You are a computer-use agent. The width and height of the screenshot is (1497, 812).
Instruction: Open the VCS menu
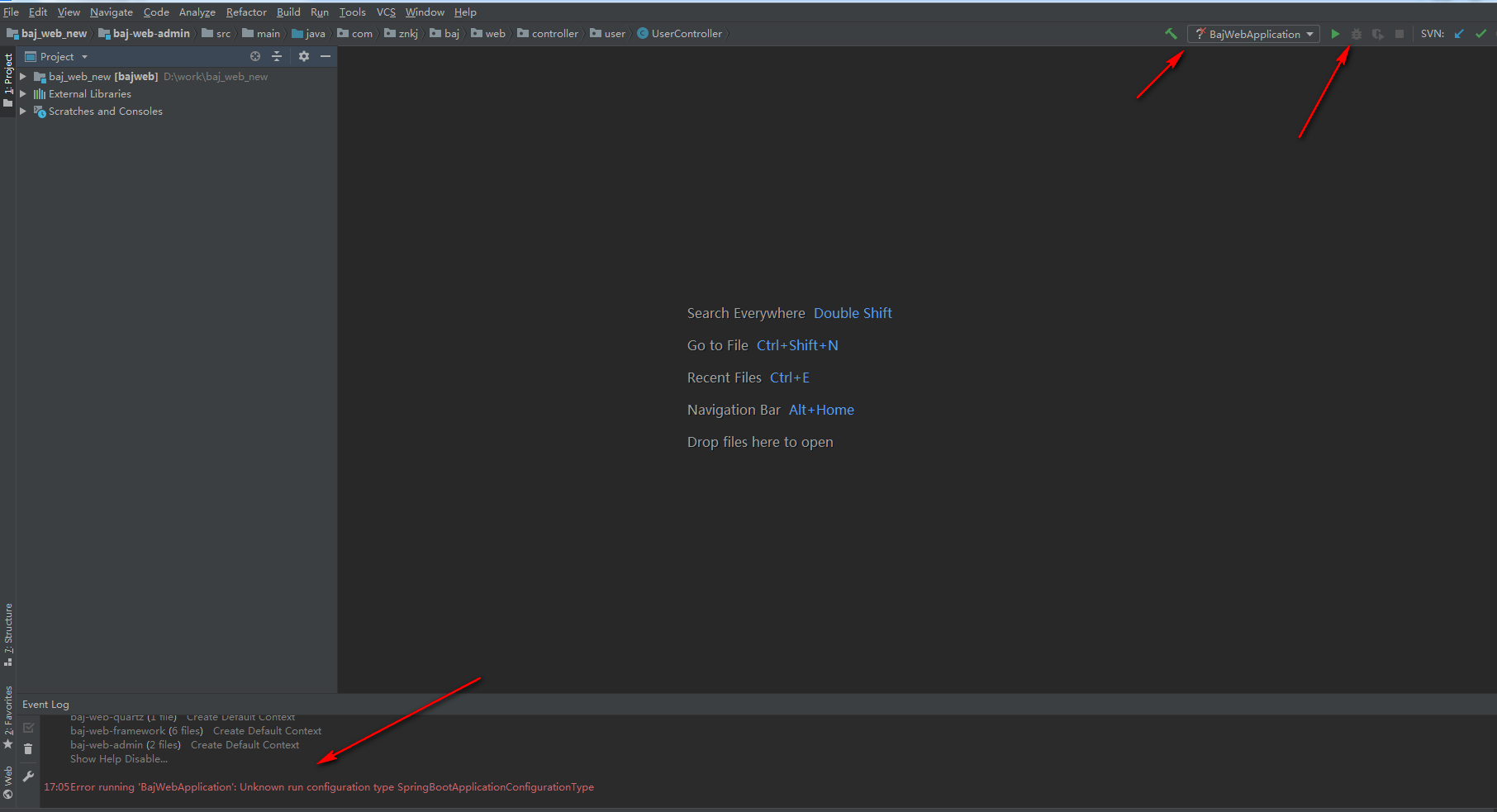click(385, 12)
